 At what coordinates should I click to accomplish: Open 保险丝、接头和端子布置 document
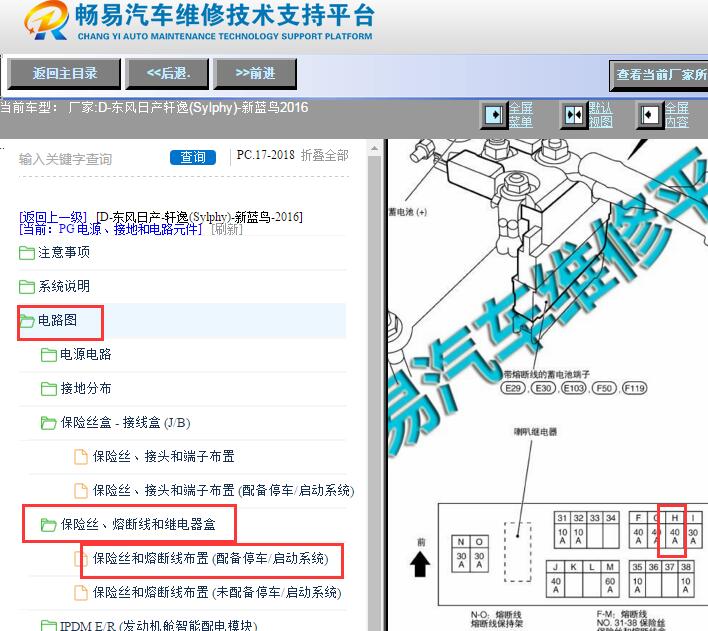[163, 456]
